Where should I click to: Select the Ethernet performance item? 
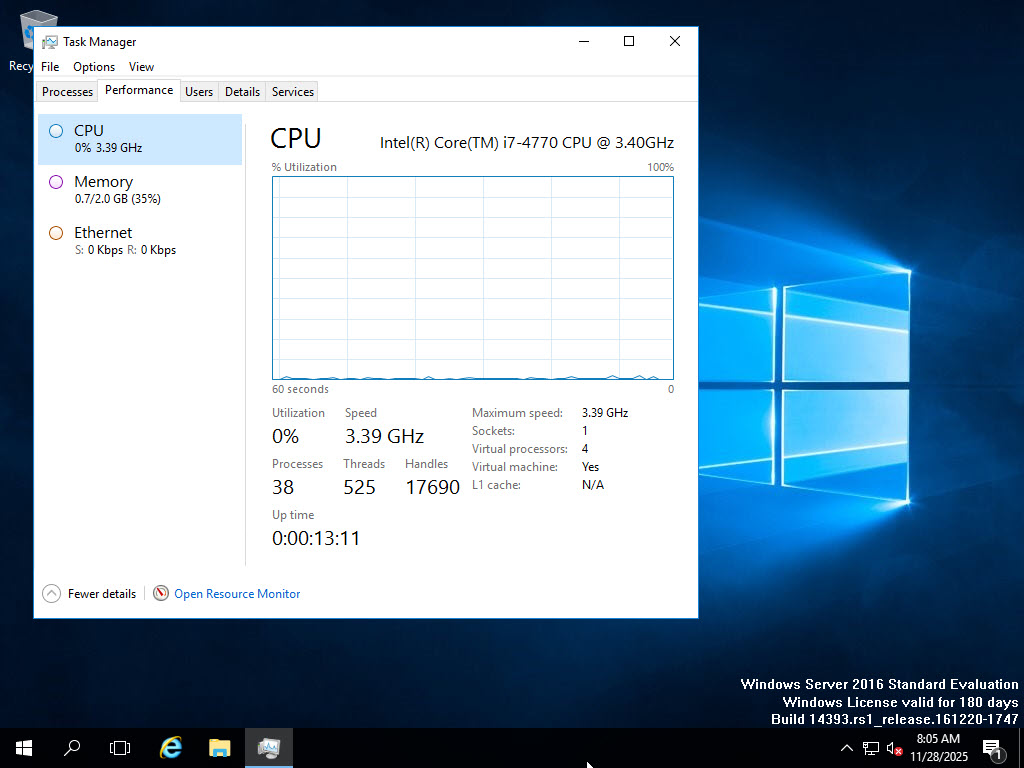139,240
